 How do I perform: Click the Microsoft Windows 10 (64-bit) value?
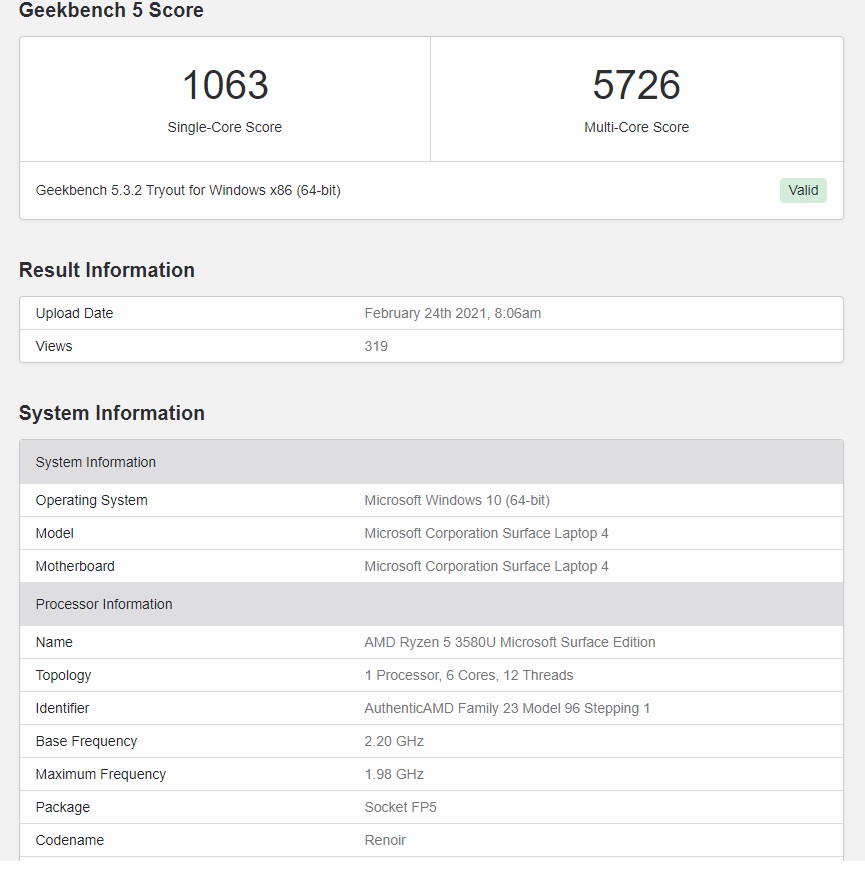[457, 500]
